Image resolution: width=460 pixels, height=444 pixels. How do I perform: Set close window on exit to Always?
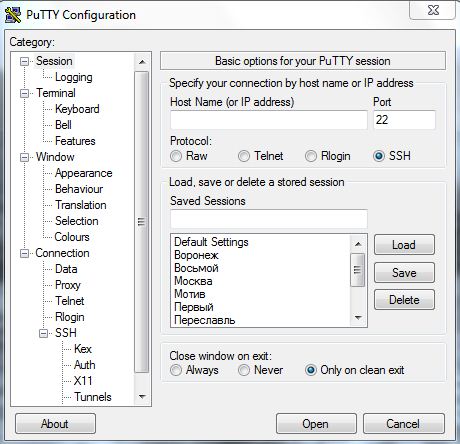(x=176, y=370)
